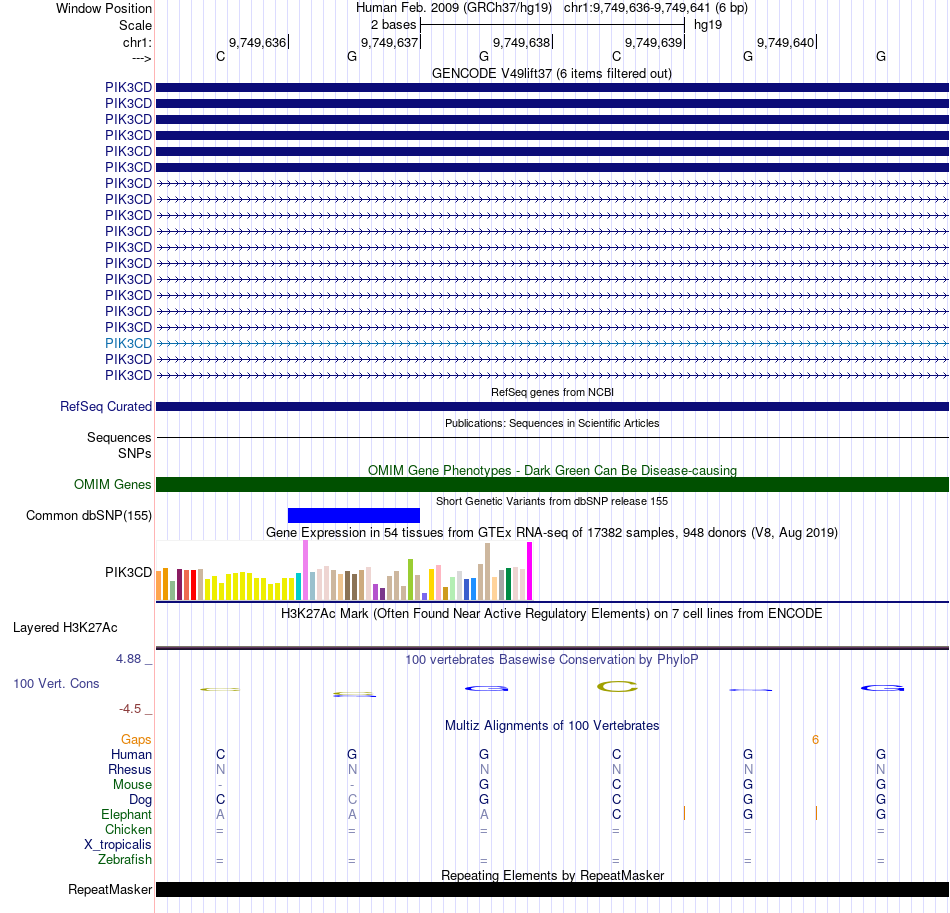Click the large olive C conservation logo
Viewport: 950px width, 913px height.
tap(617, 686)
